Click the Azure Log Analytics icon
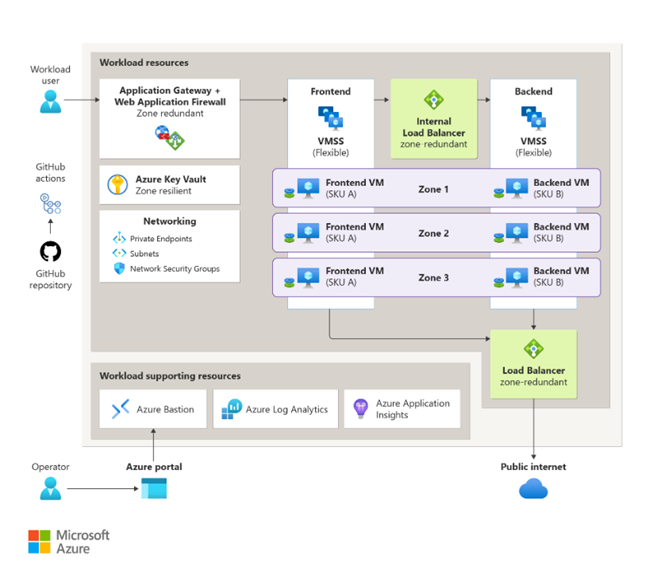The height and width of the screenshot is (578, 661). (232, 409)
